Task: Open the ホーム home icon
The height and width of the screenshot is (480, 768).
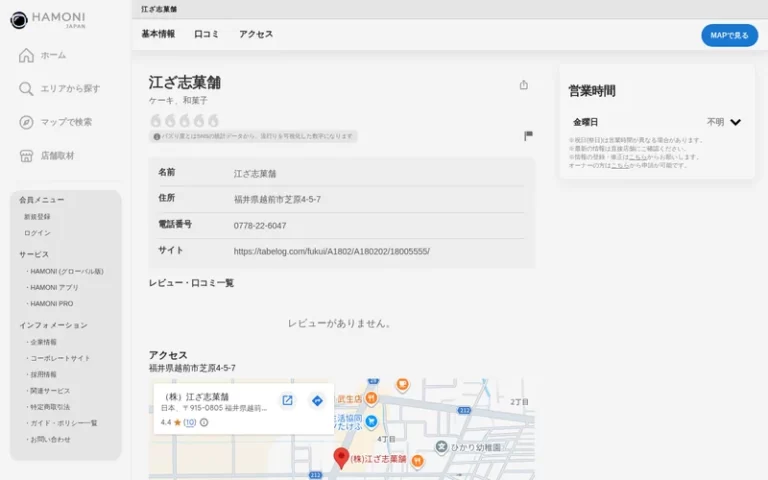Action: 26,55
